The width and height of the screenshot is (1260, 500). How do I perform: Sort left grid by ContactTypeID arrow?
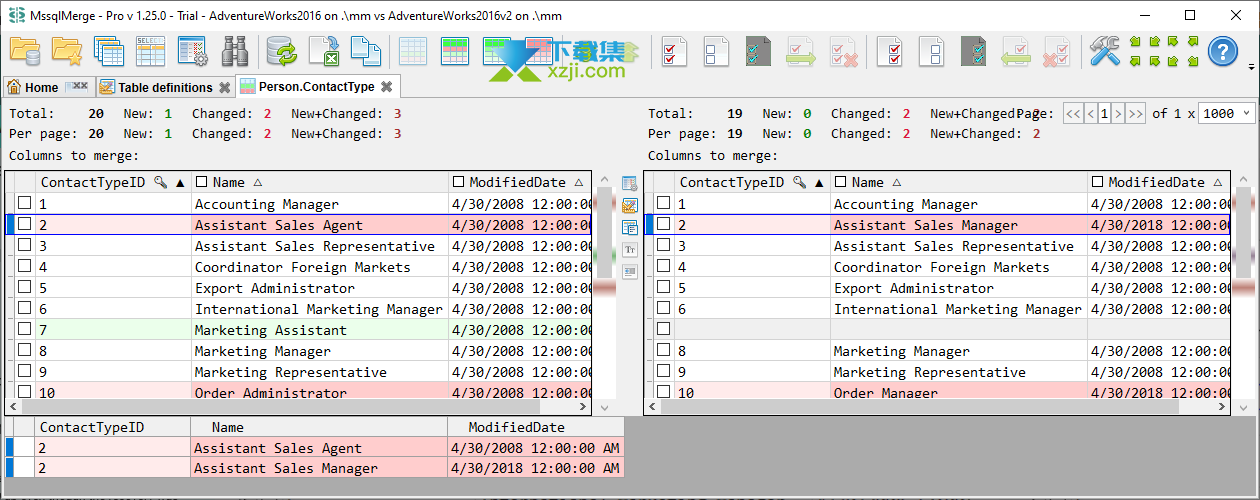[x=181, y=182]
